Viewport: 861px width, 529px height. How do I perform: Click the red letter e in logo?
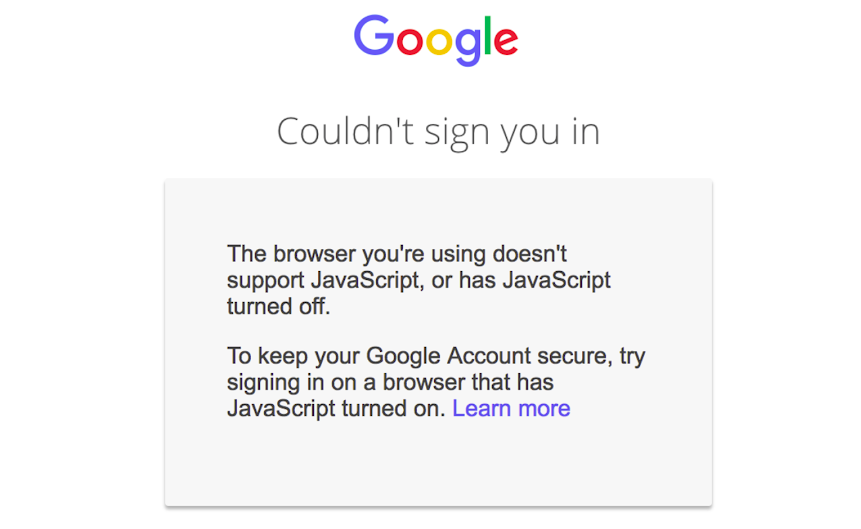pos(506,41)
